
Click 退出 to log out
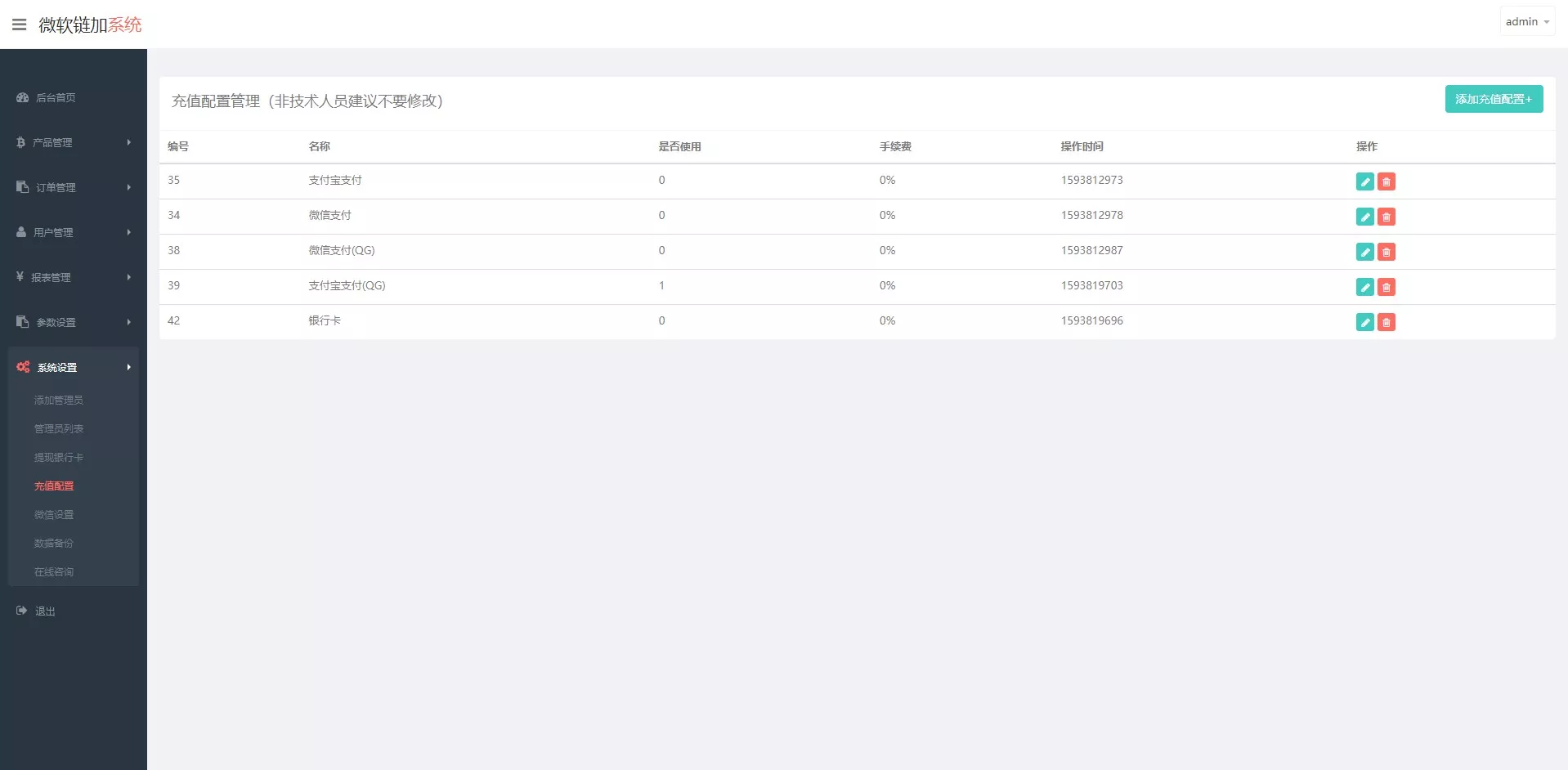pyautogui.click(x=45, y=611)
